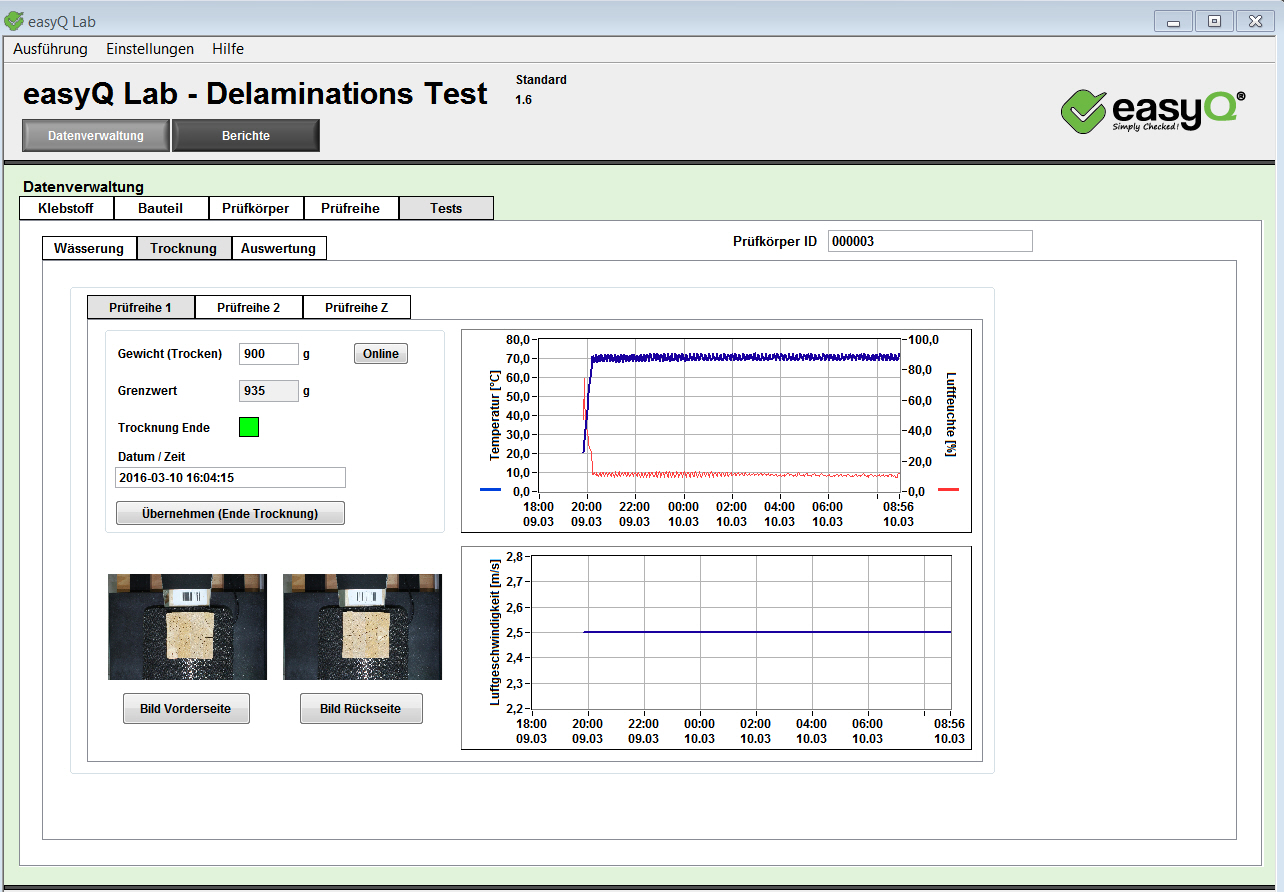The height and width of the screenshot is (892, 1284).
Task: Open the Wässerung sub-tab
Action: 89,248
